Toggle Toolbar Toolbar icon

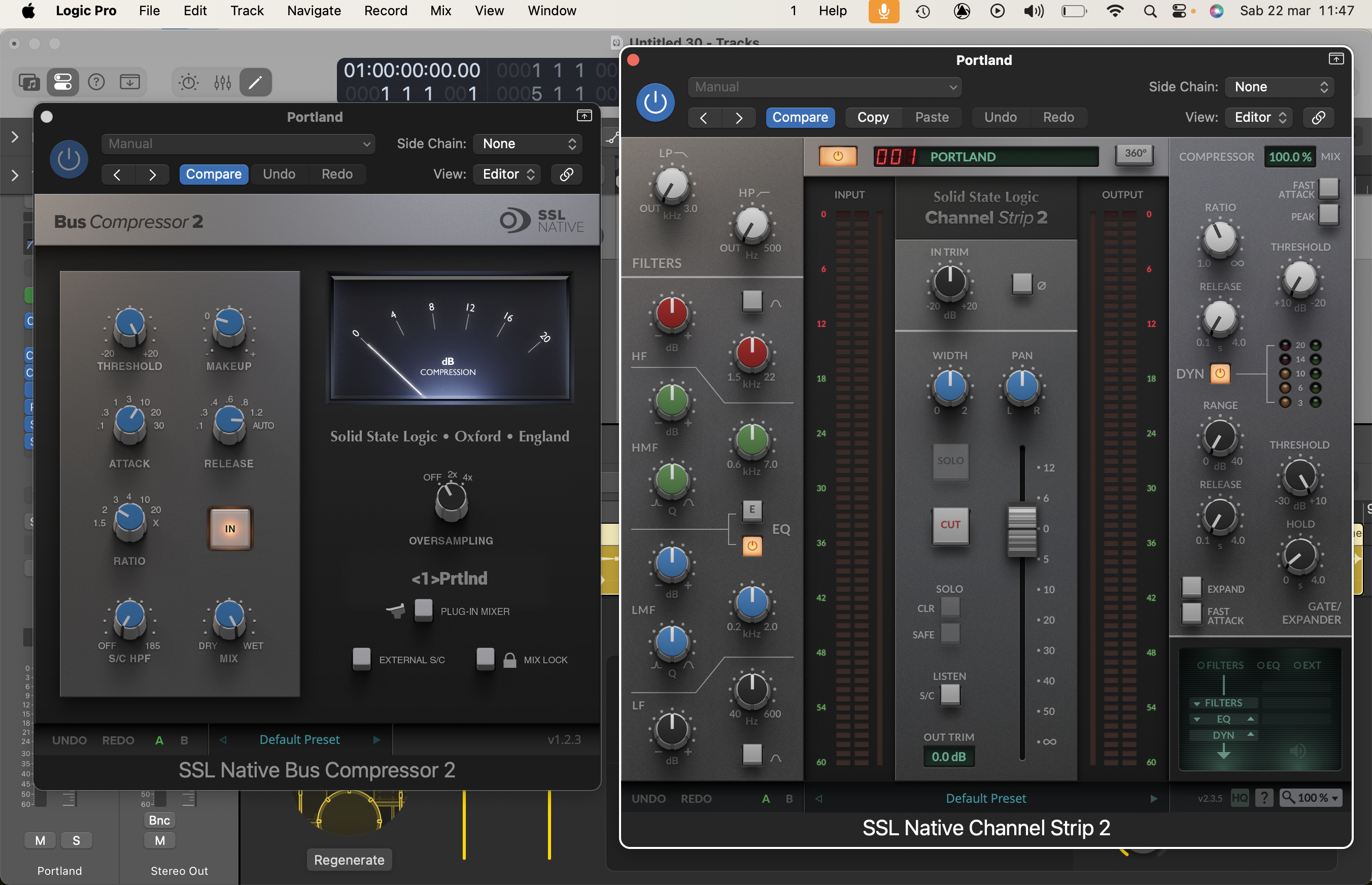130,82
